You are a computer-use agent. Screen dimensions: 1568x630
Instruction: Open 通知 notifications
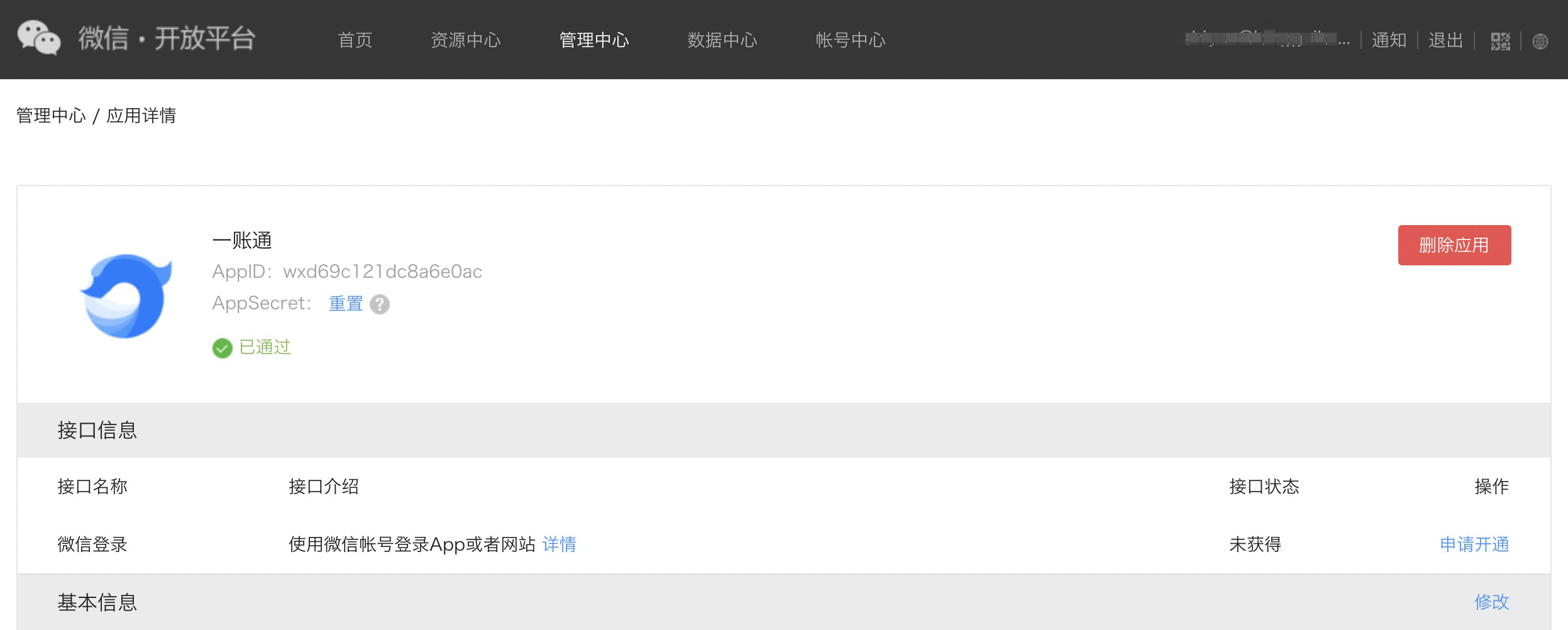coord(1389,40)
